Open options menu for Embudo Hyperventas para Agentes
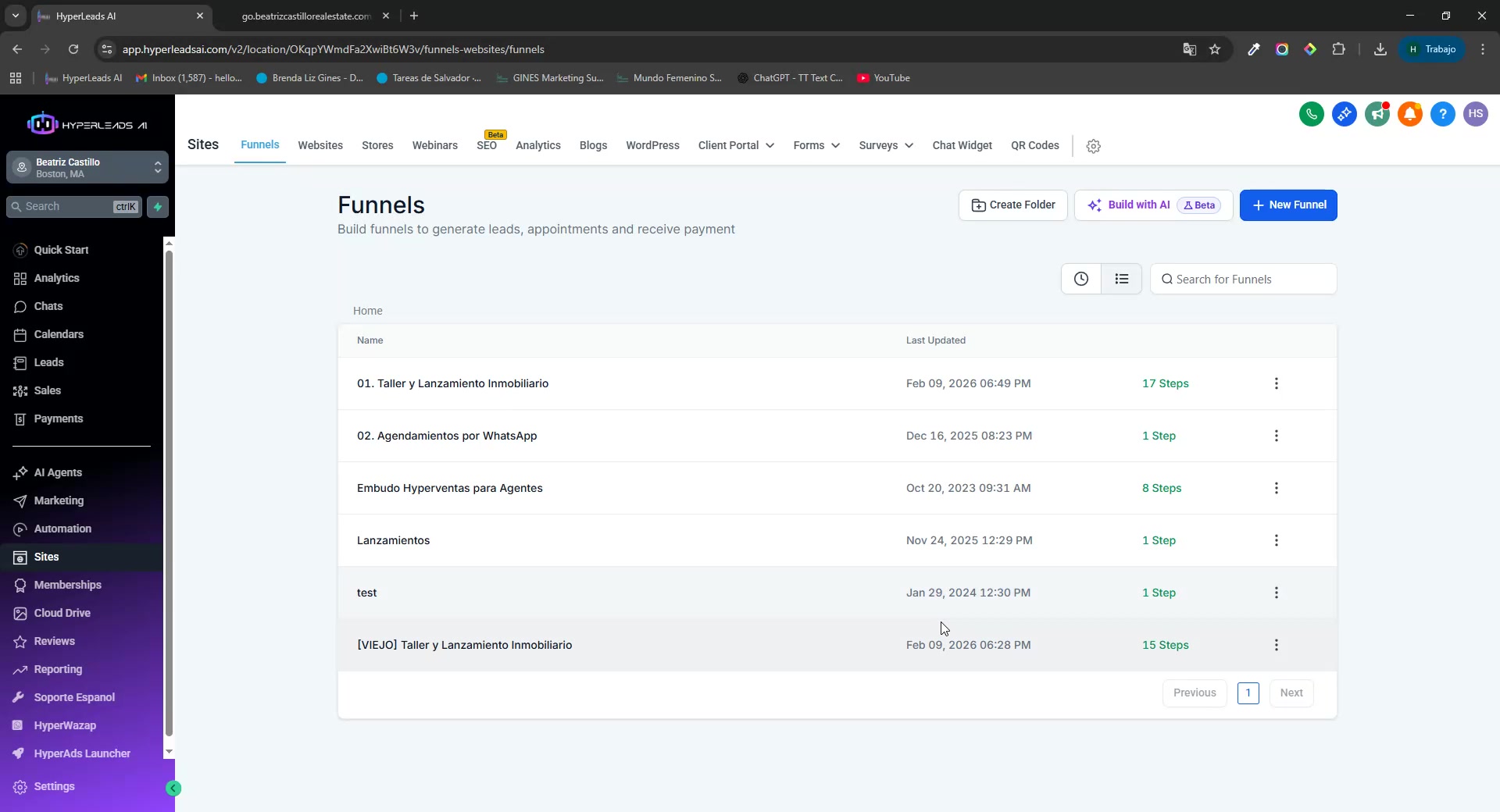The height and width of the screenshot is (812, 1500). pos(1276,488)
